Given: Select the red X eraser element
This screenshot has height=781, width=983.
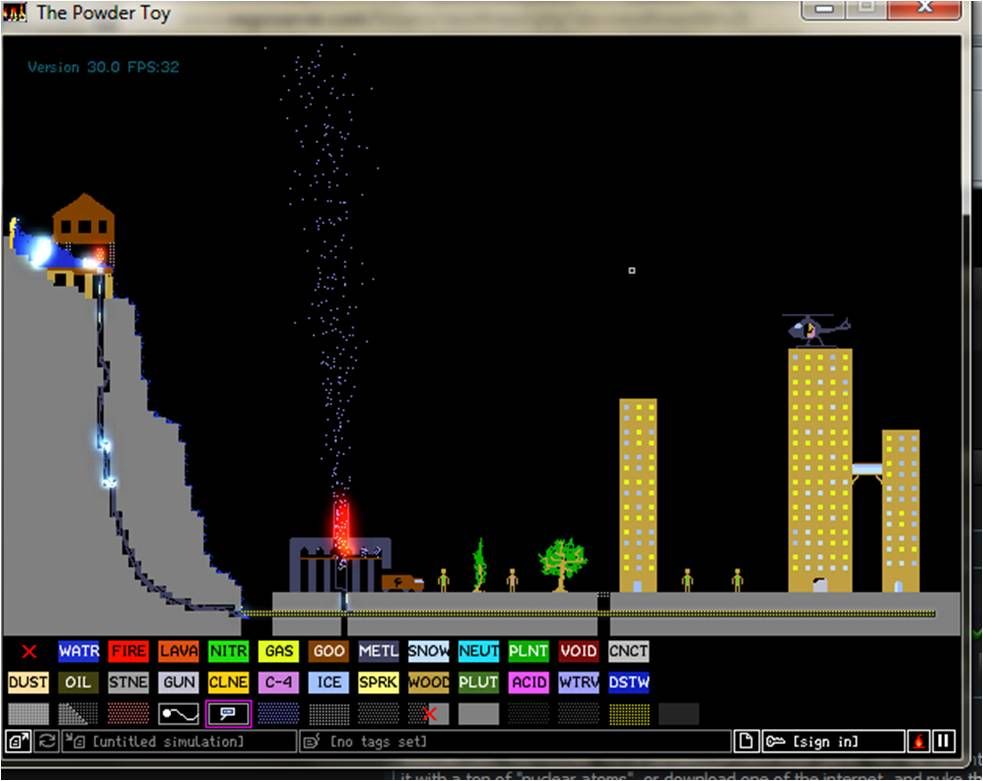Looking at the screenshot, I should coord(28,651).
